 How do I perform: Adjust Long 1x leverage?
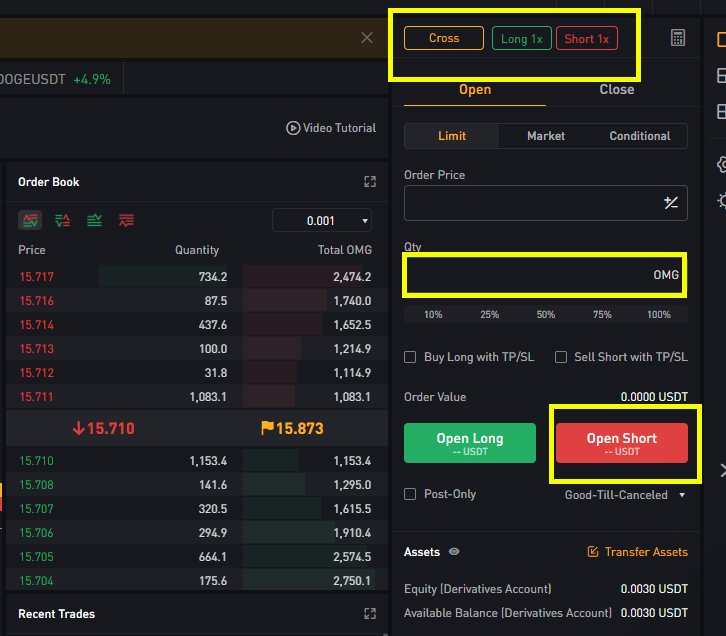click(x=521, y=38)
